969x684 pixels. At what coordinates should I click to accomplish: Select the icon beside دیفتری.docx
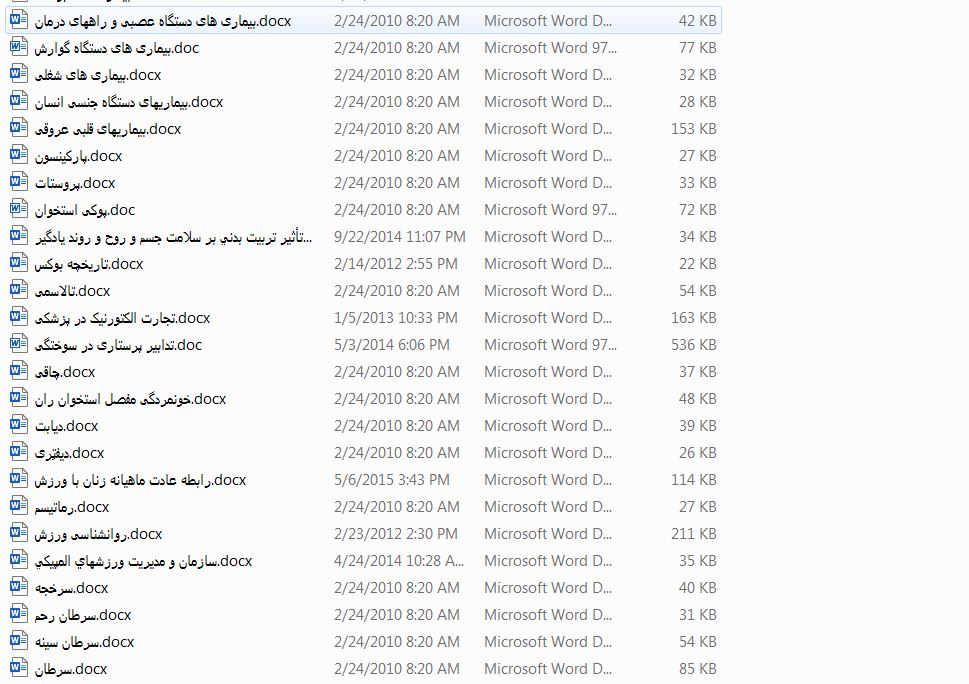click(x=18, y=452)
